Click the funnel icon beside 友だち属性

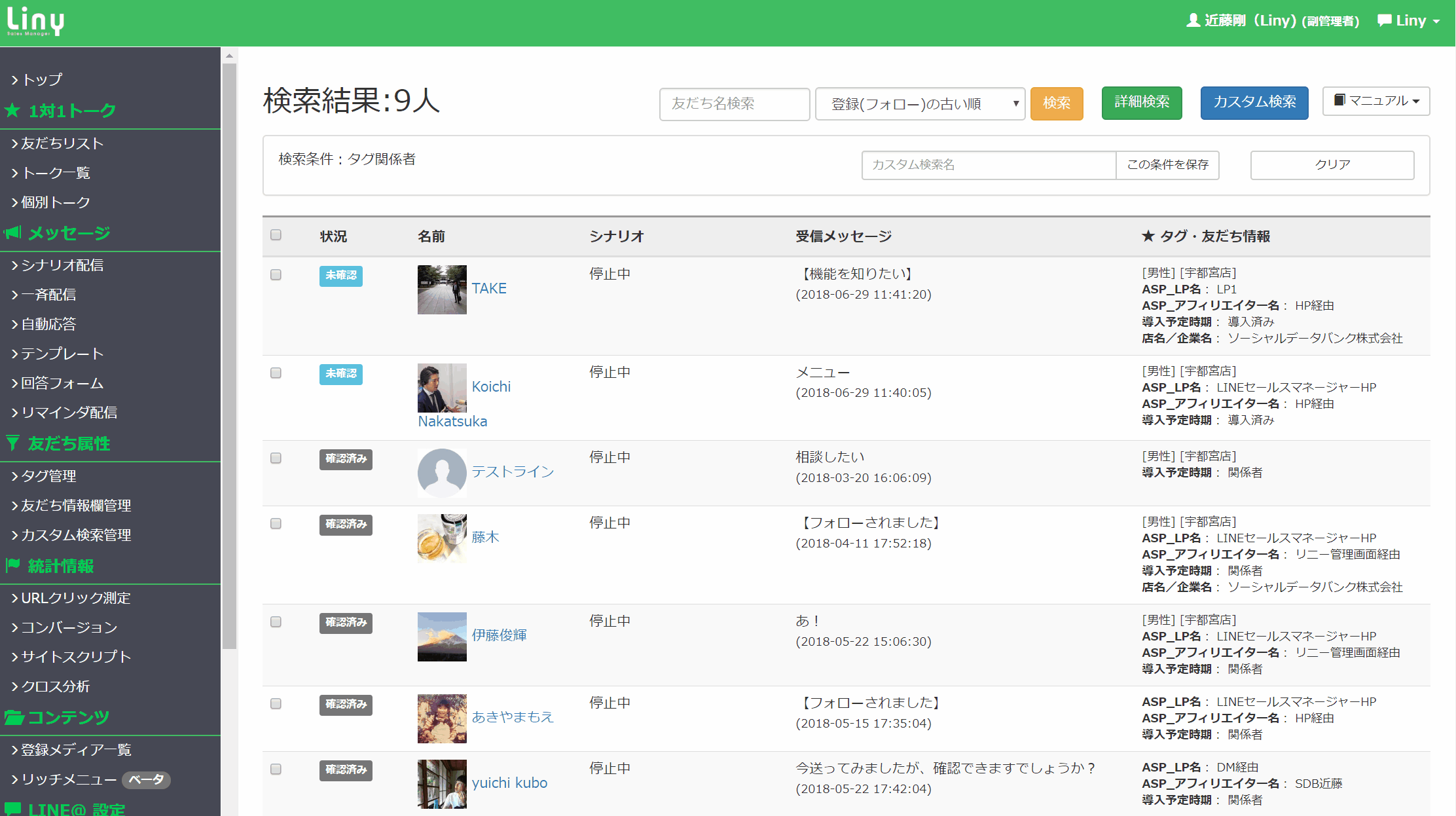(12, 443)
